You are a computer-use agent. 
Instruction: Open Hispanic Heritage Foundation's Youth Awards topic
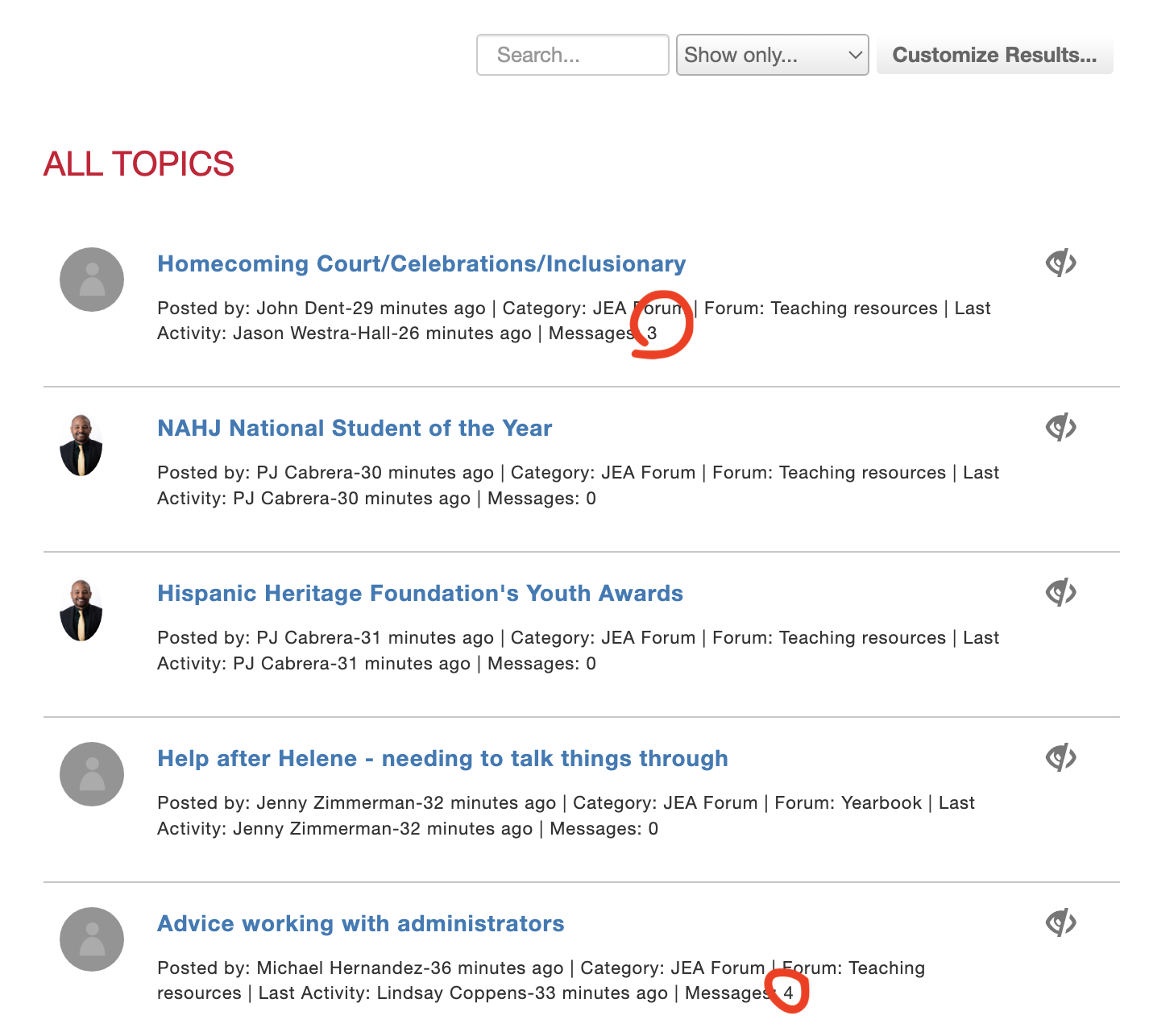tap(420, 594)
